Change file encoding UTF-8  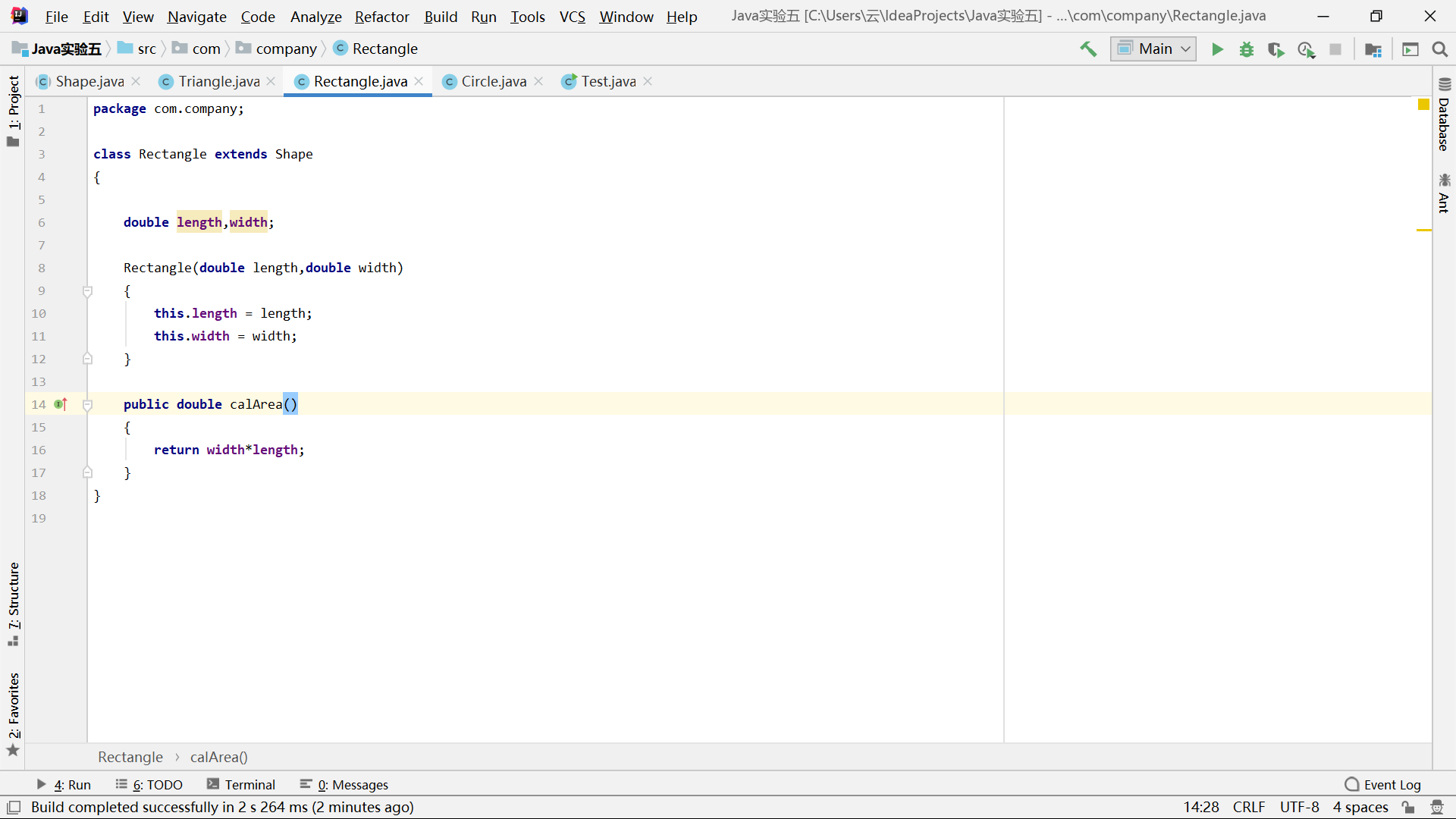point(1300,808)
